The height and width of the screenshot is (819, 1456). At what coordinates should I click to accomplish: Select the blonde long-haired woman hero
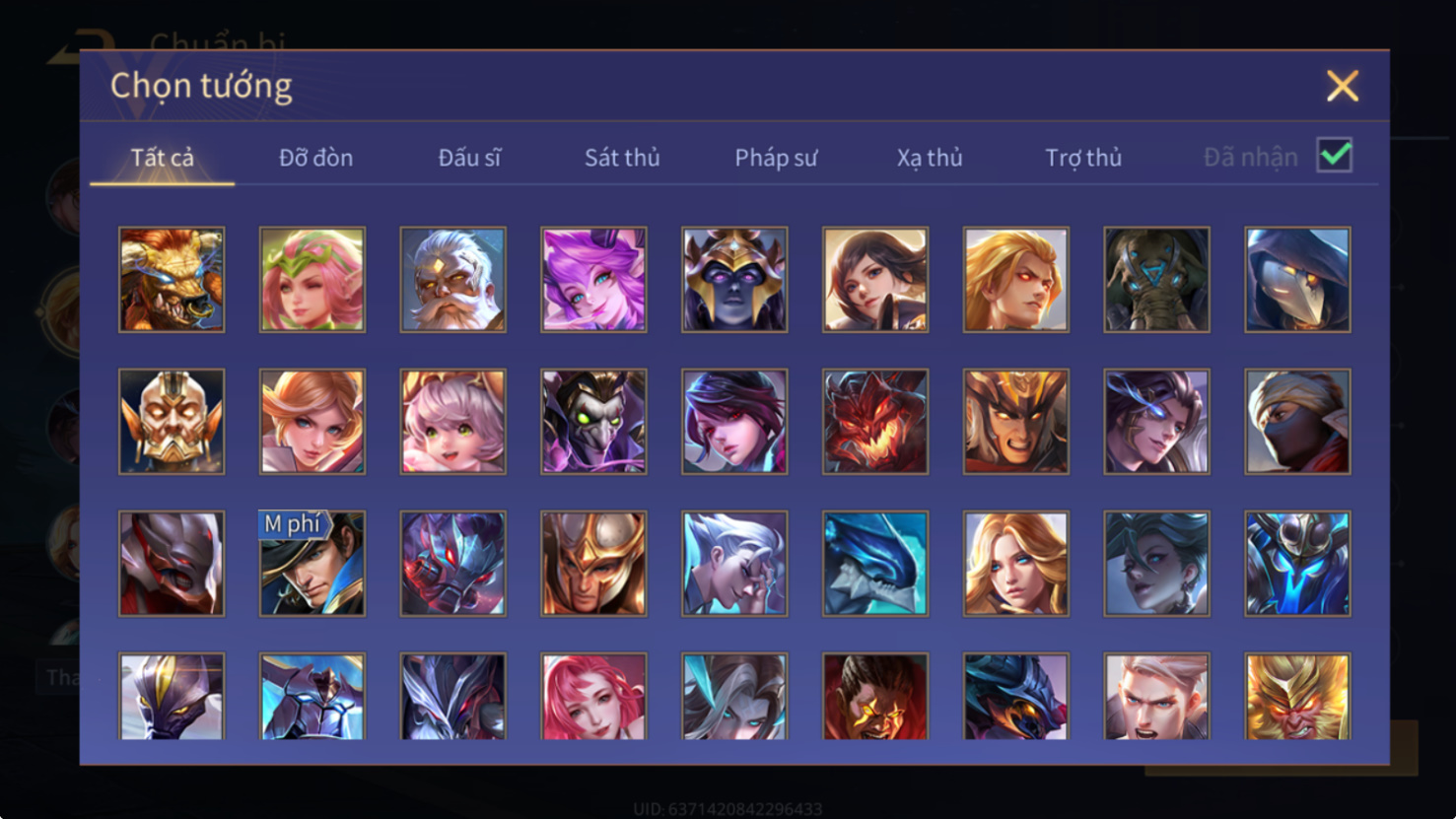tap(1016, 564)
